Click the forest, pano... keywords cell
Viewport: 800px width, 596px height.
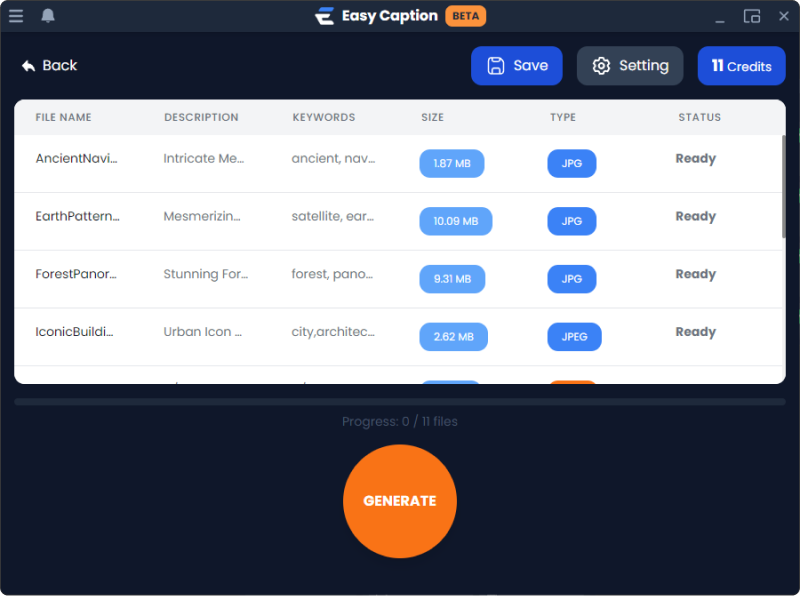[x=332, y=274]
